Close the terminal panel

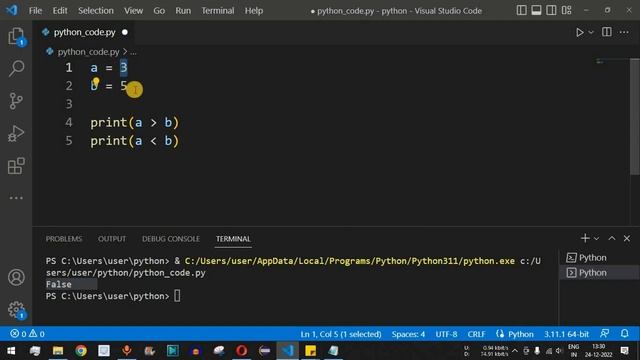(x=627, y=238)
